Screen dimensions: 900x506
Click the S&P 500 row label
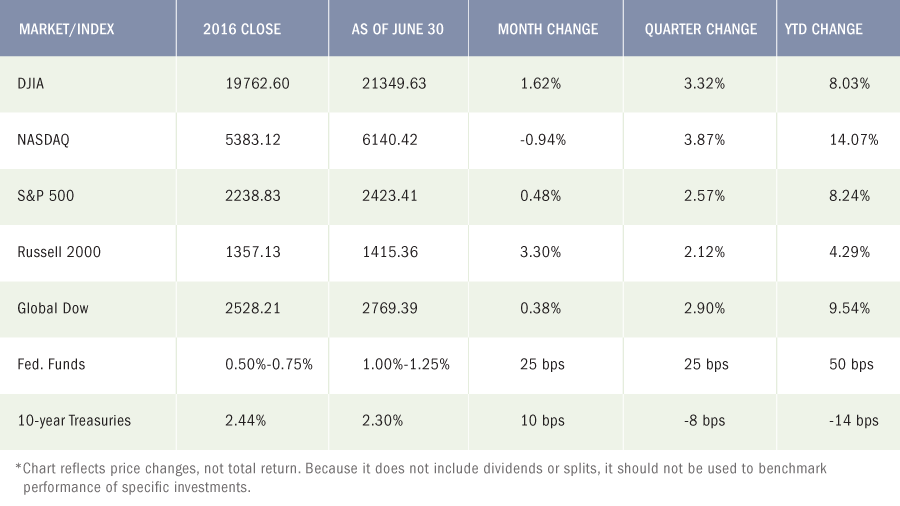pyautogui.click(x=45, y=196)
